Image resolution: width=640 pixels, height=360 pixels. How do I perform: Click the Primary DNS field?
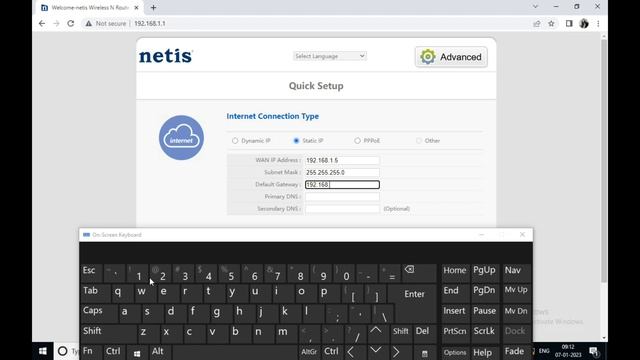click(342, 197)
